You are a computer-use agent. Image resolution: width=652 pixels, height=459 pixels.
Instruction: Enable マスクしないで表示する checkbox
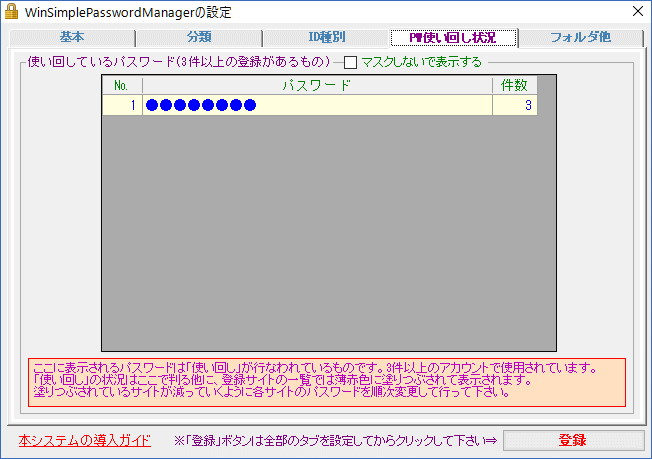(x=351, y=62)
